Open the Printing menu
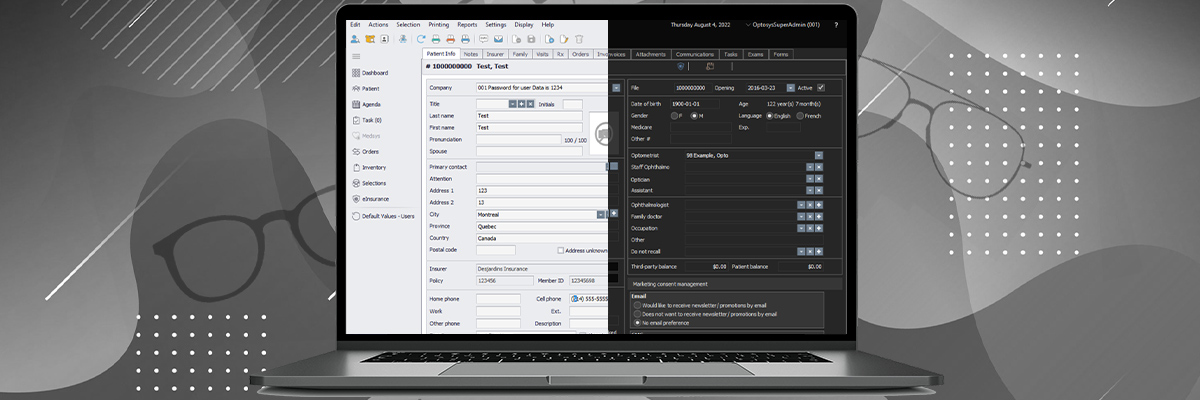The image size is (1200, 400). [x=439, y=24]
